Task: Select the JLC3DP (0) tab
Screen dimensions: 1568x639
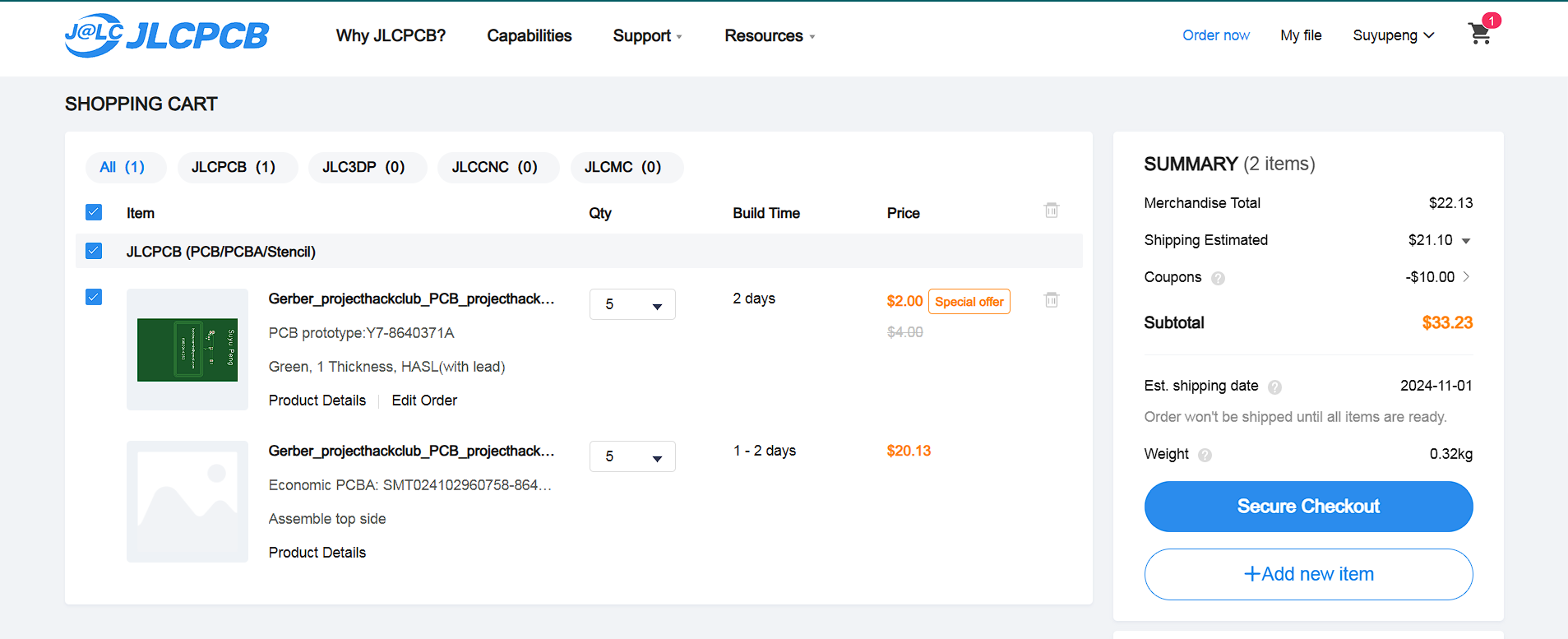Action: pyautogui.click(x=368, y=167)
